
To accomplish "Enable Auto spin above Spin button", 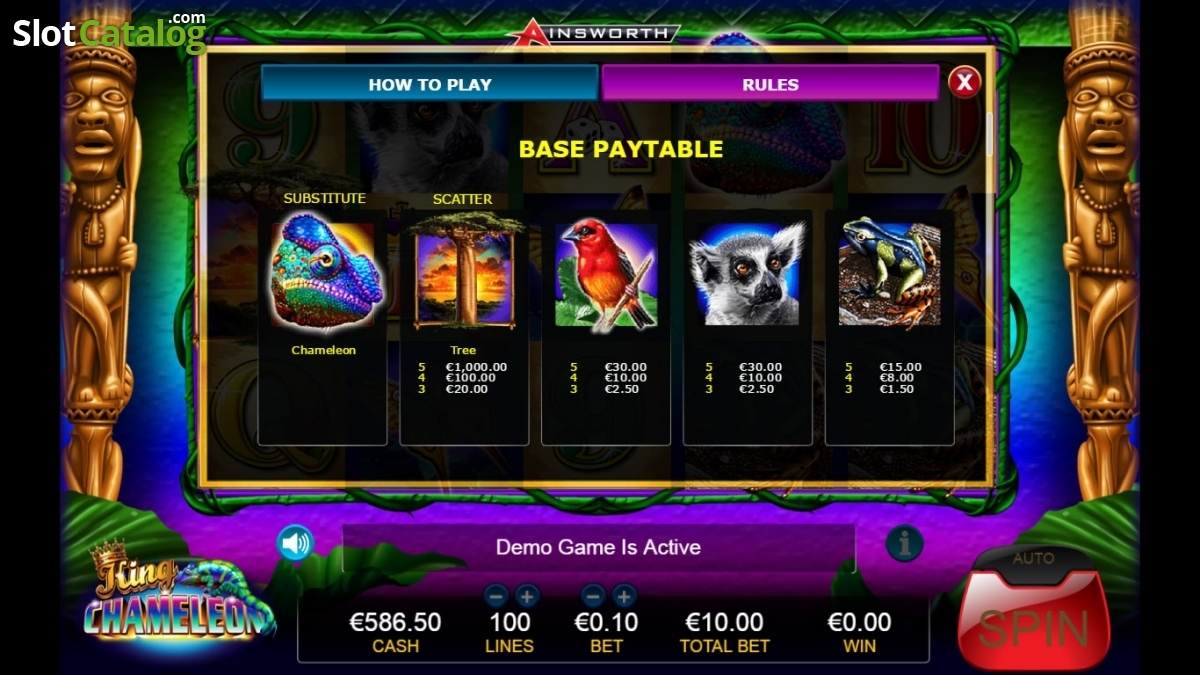I will pos(1033,558).
